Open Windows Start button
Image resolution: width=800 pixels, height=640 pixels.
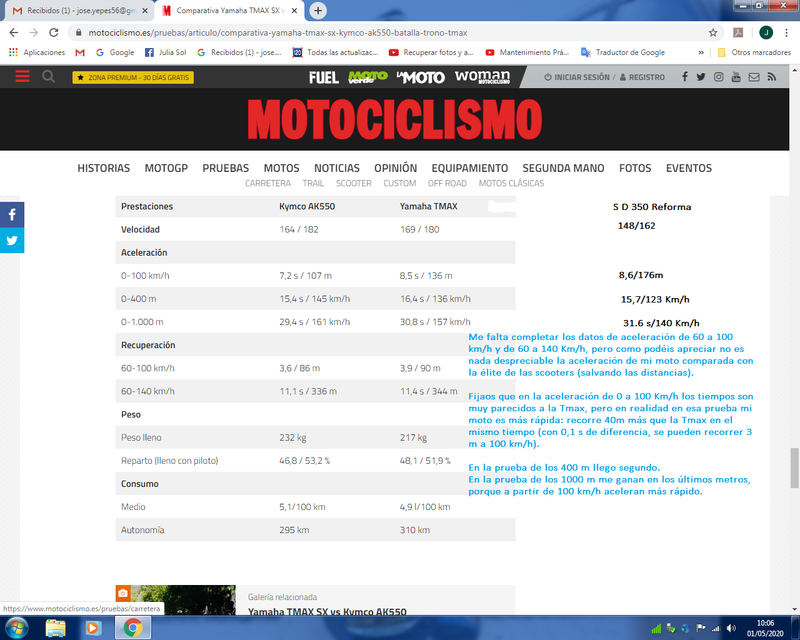(16, 628)
